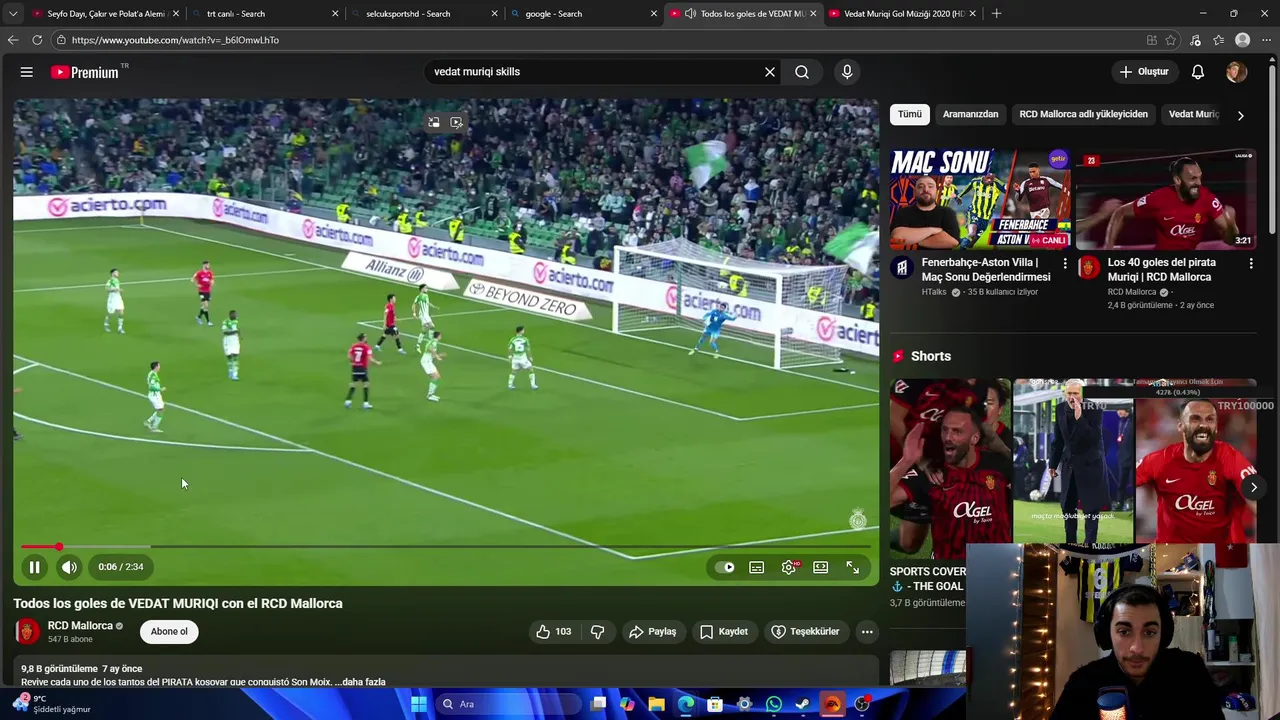This screenshot has width=1280, height=720.
Task: Seek on the video progress bar
Action: click(446, 547)
